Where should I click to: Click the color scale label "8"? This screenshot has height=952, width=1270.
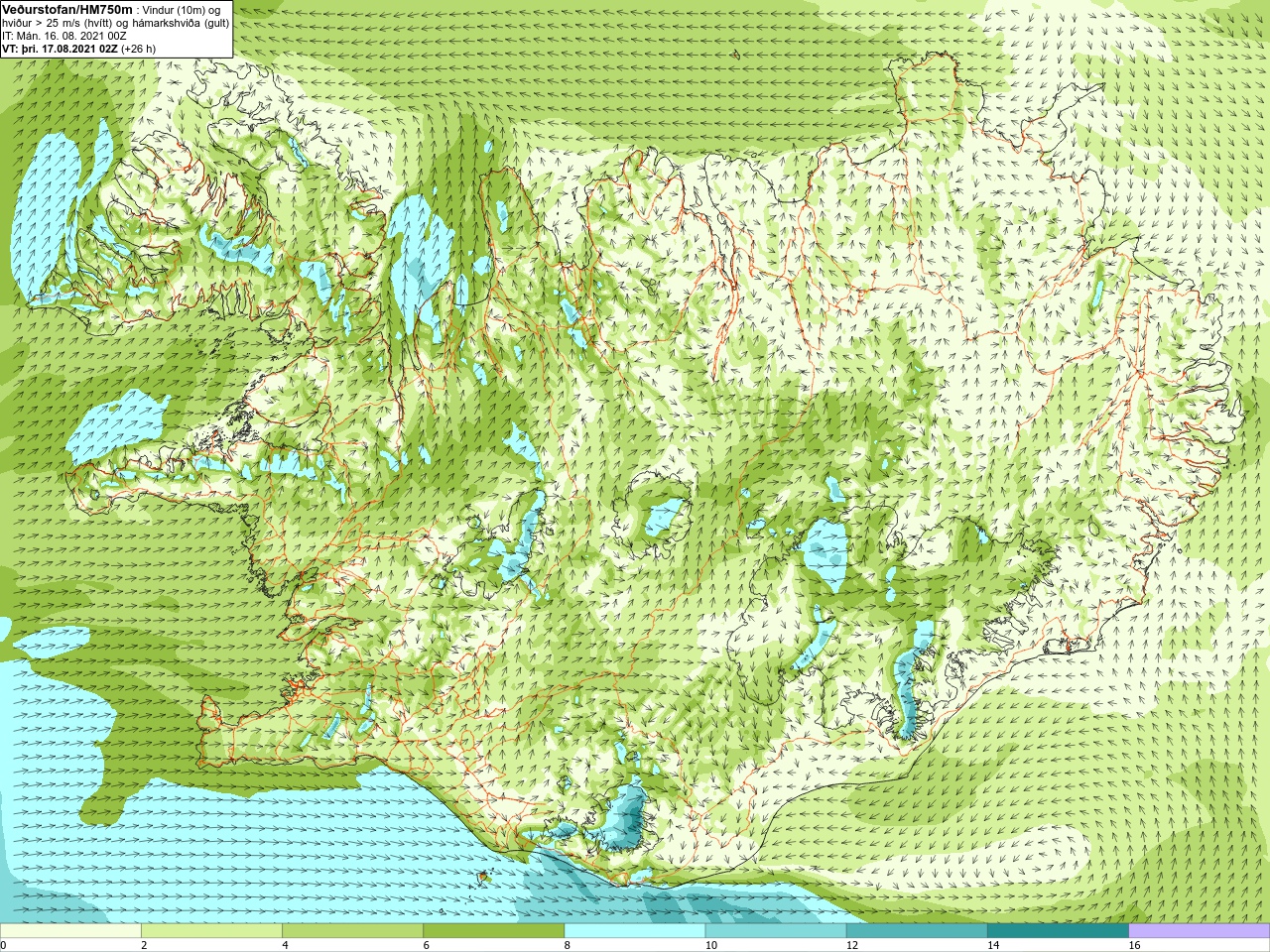coord(567,945)
